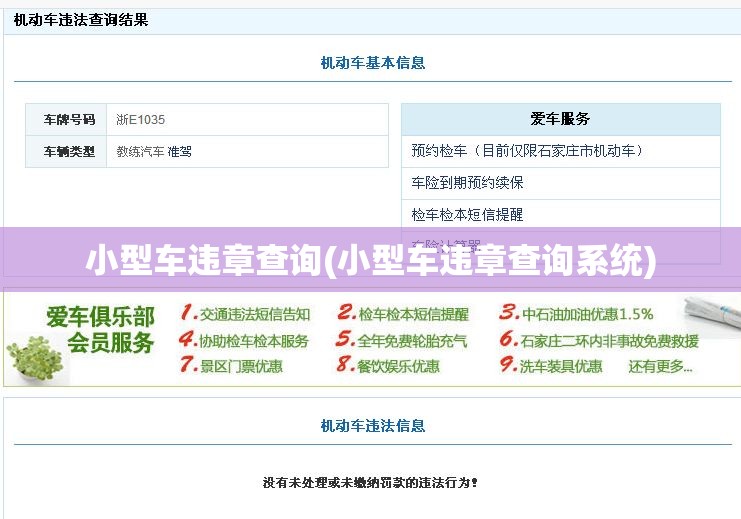The image size is (741, 519).
Task: Open banner item 4 协助检车检本服务
Action: coord(244,340)
